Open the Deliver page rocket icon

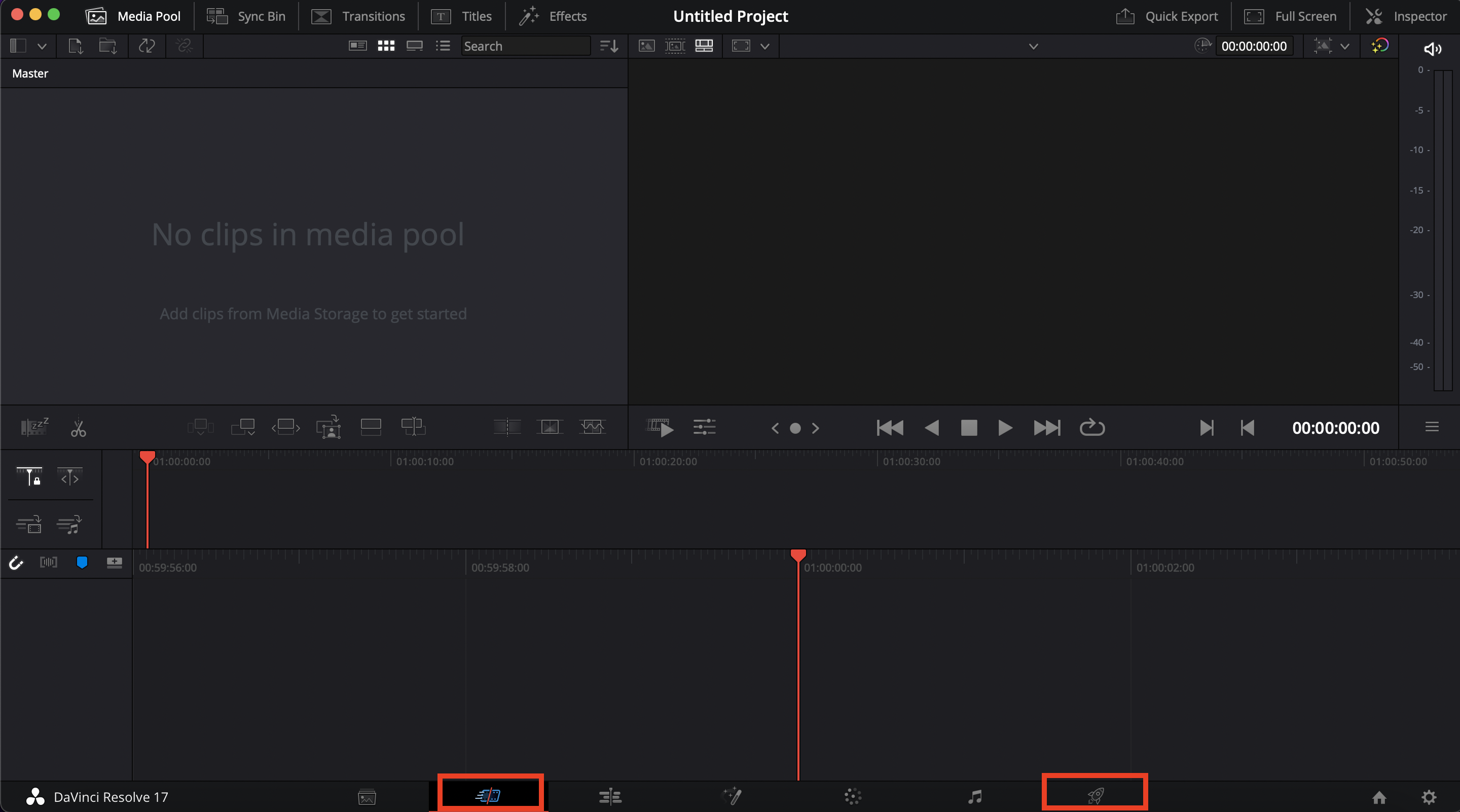pos(1095,796)
